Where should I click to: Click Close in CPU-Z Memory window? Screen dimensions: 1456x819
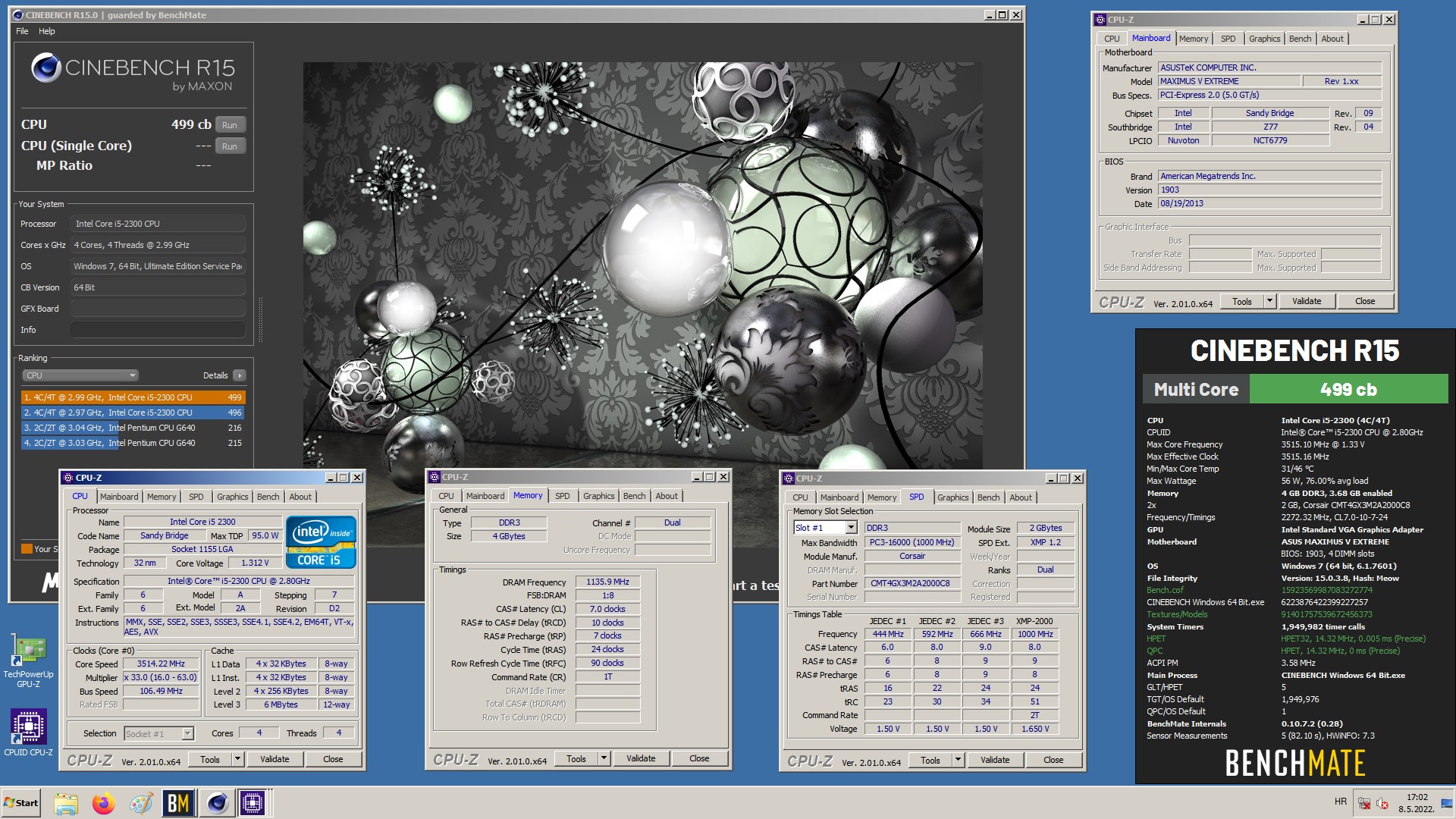pyautogui.click(x=699, y=758)
